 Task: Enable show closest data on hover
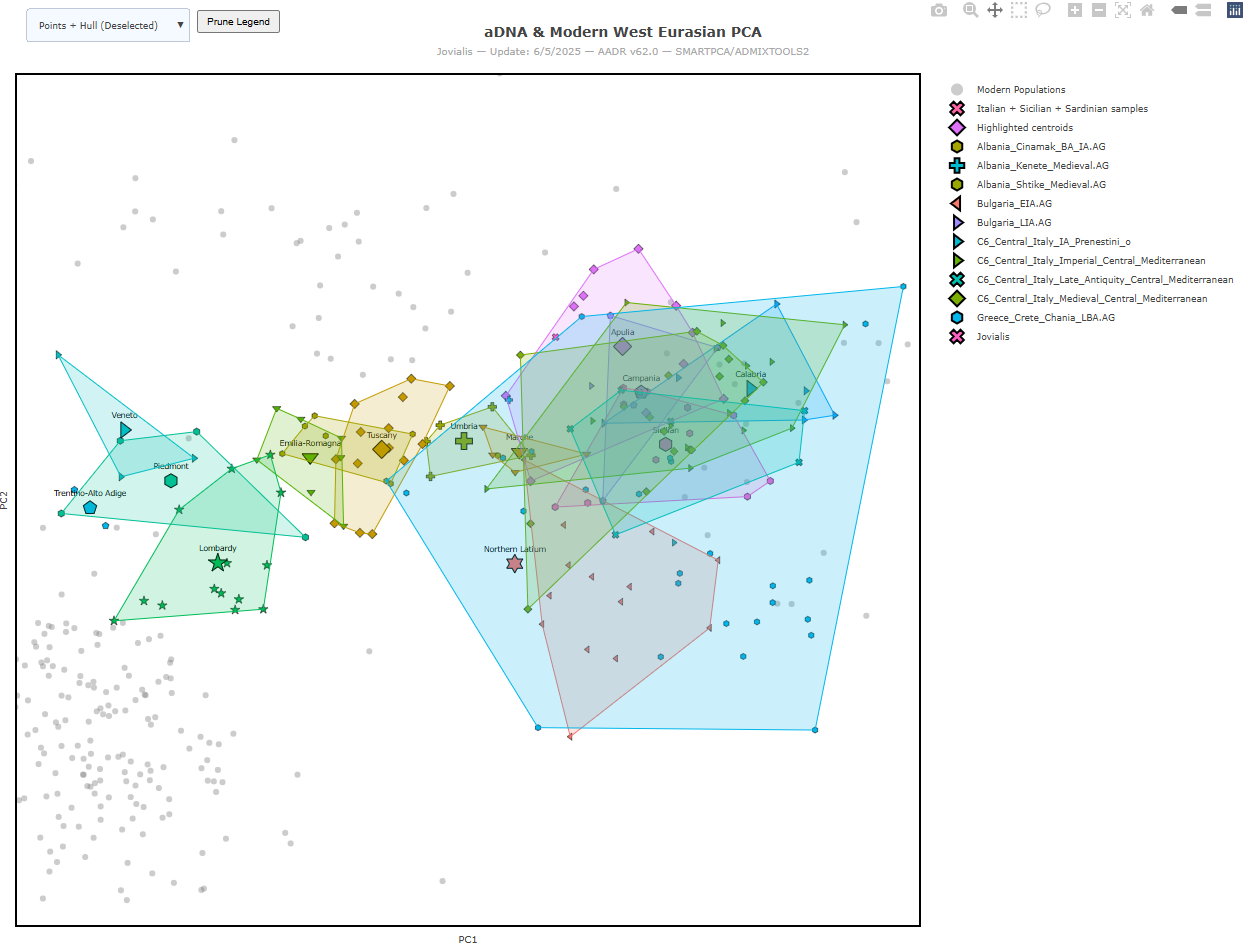coord(1179,10)
